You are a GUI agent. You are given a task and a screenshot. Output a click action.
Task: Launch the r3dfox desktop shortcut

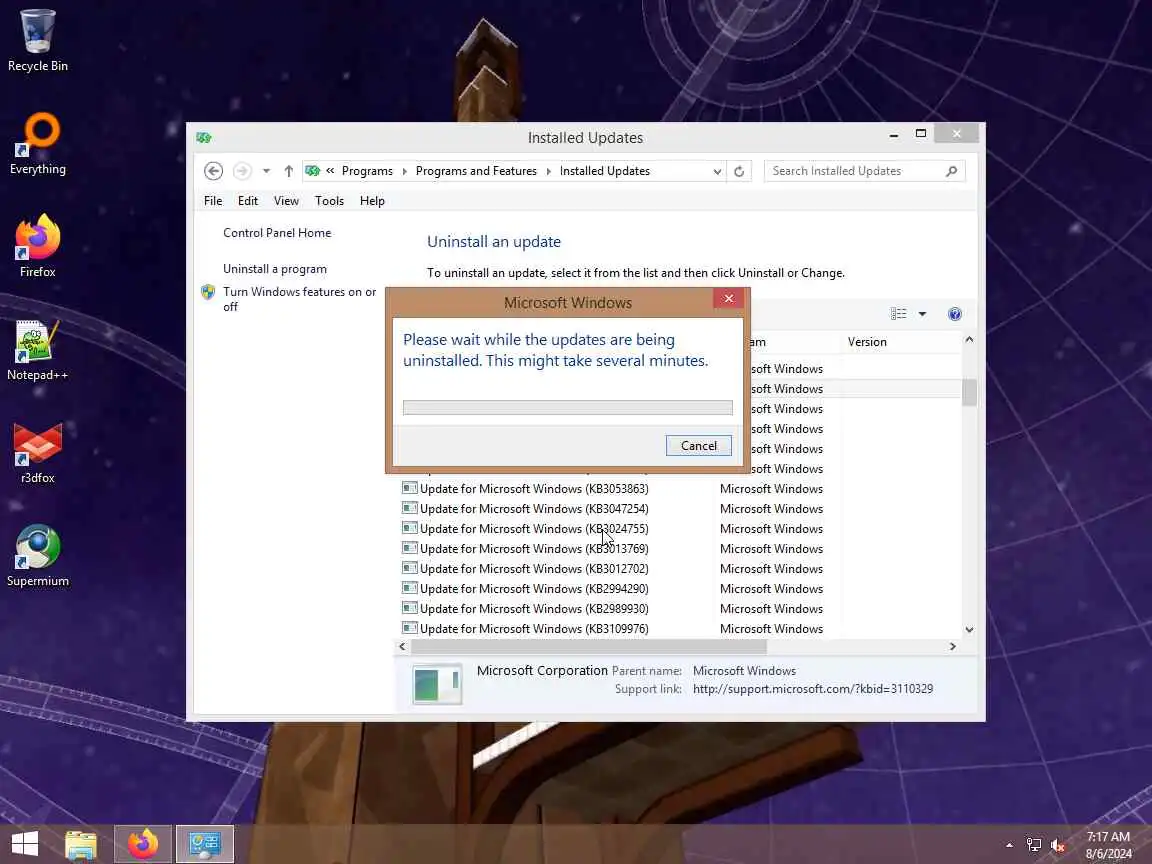click(x=37, y=453)
